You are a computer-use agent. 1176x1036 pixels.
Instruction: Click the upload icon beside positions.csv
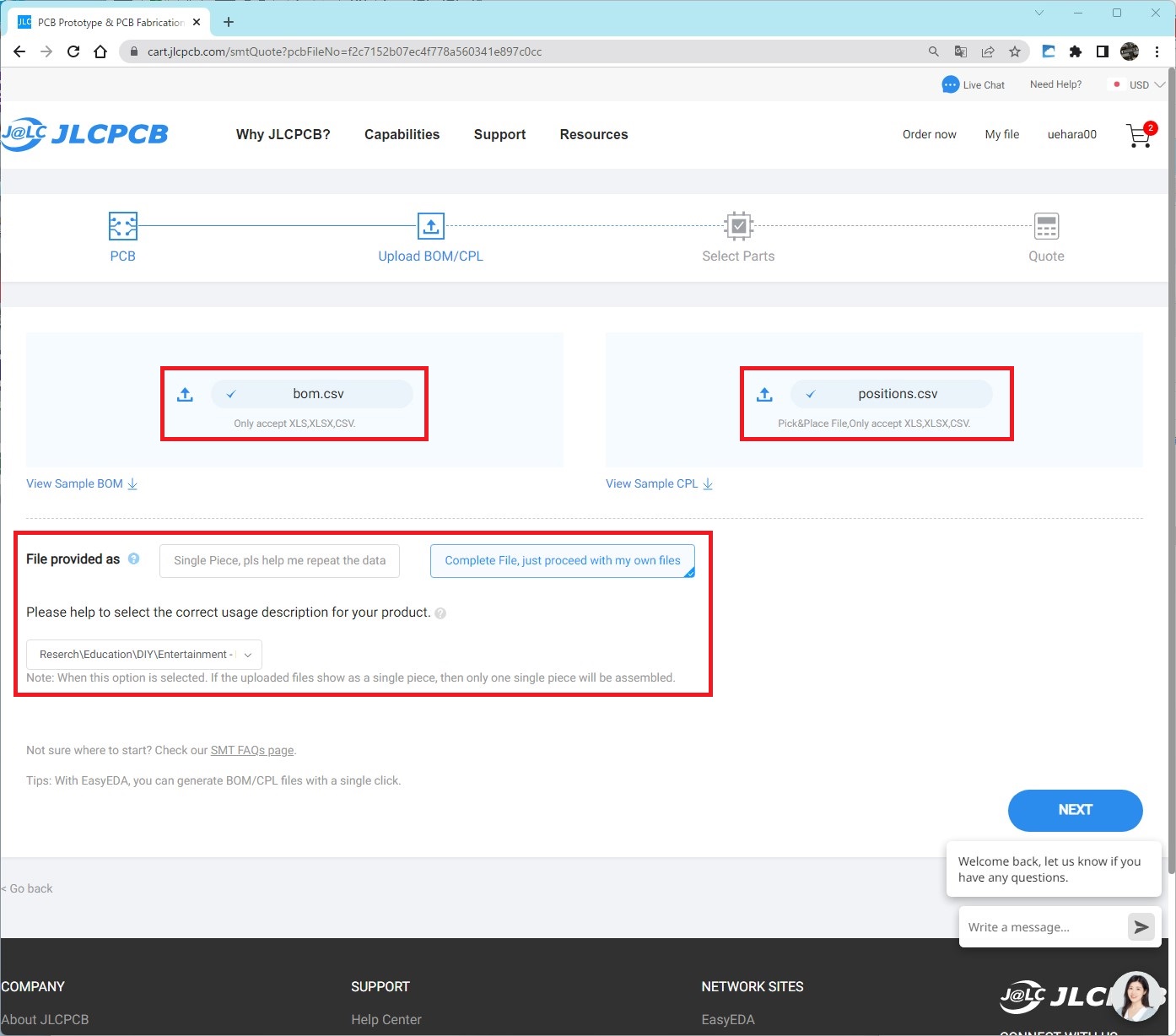764,393
